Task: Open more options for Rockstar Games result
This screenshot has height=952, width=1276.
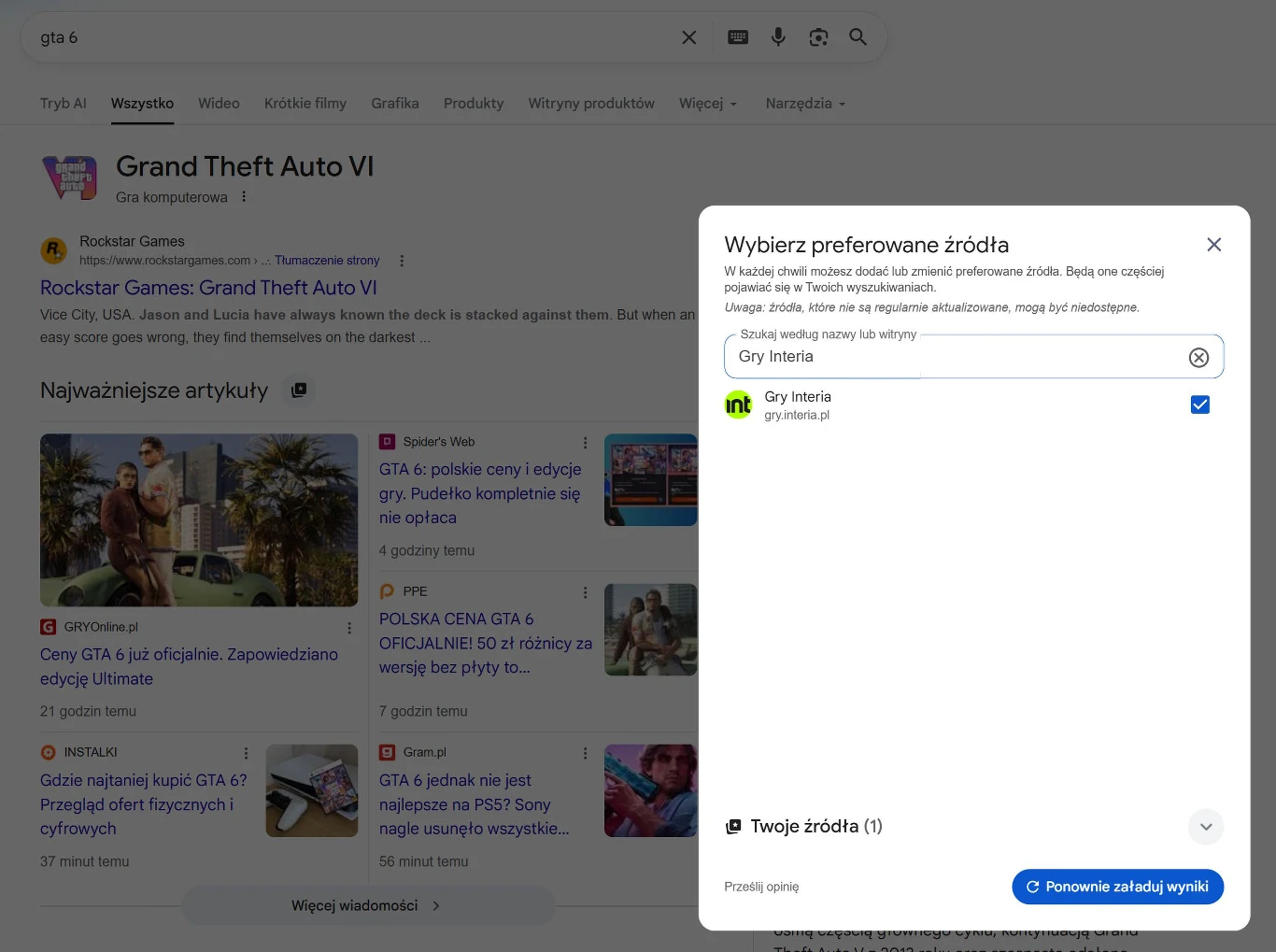Action: pos(402,261)
